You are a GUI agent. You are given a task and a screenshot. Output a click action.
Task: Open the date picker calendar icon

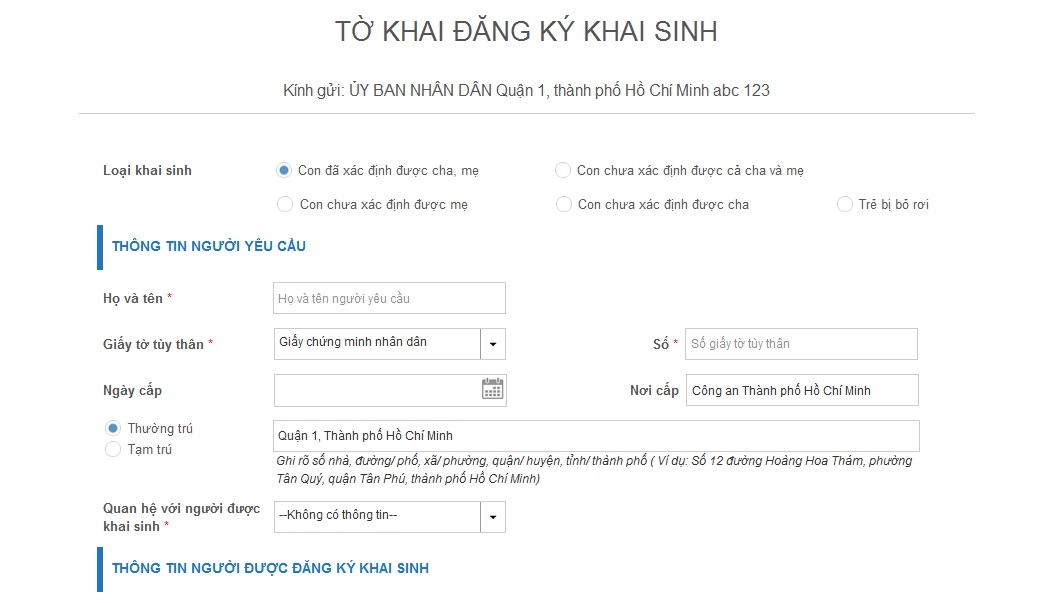[491, 389]
